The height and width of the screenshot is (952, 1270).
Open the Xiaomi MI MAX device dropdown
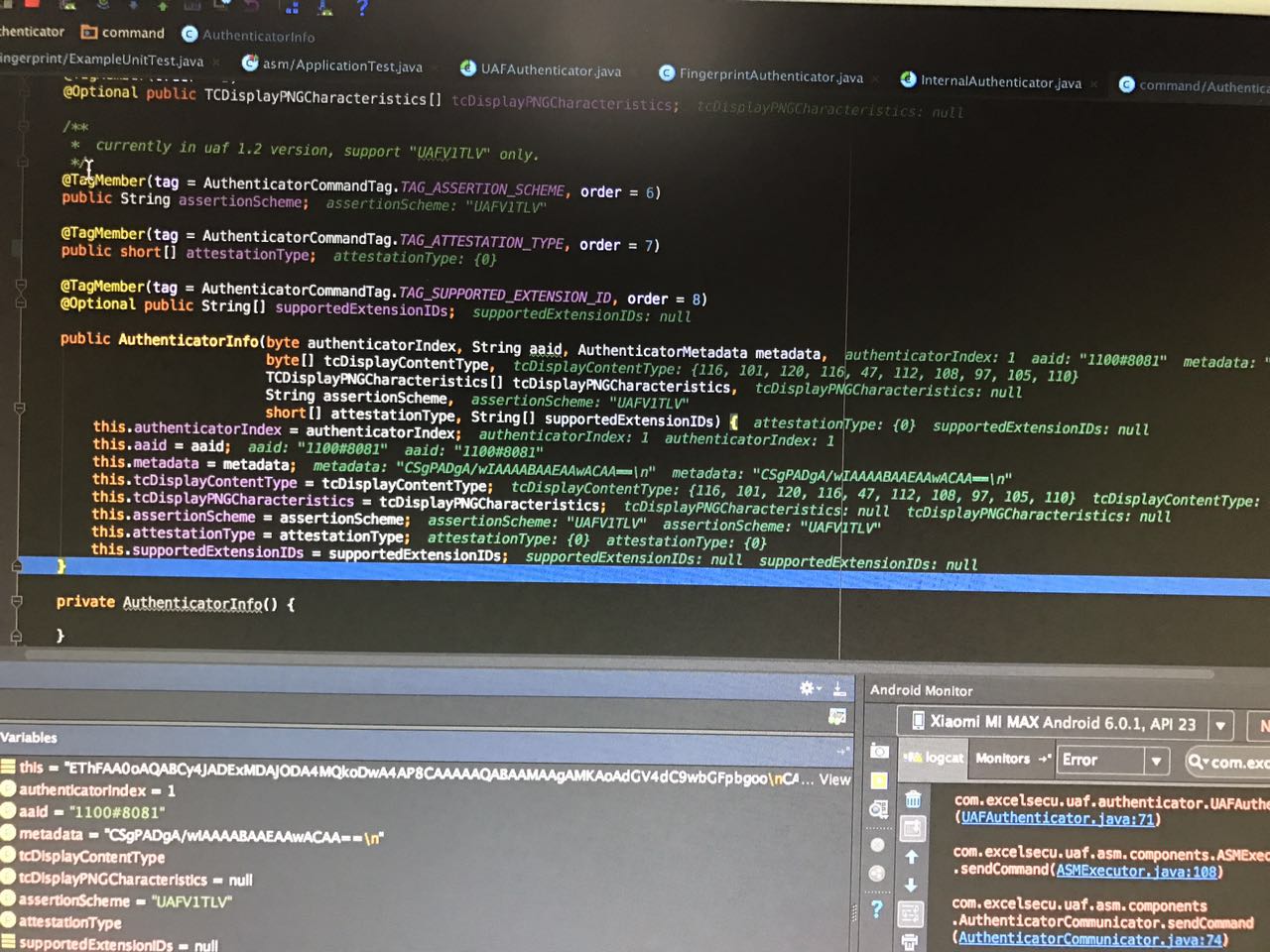pos(1065,723)
